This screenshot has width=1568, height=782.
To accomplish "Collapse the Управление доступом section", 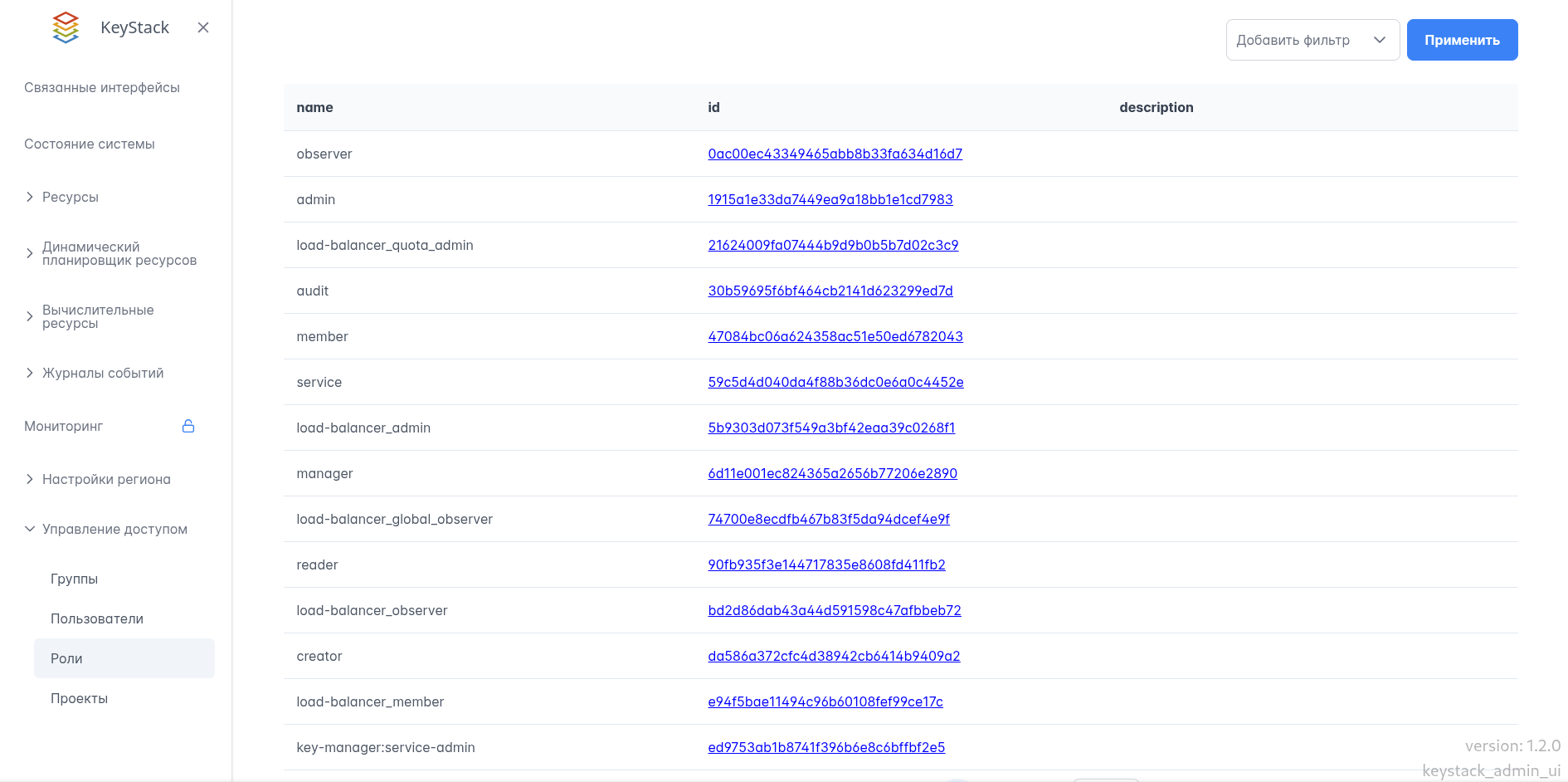I will 114,529.
